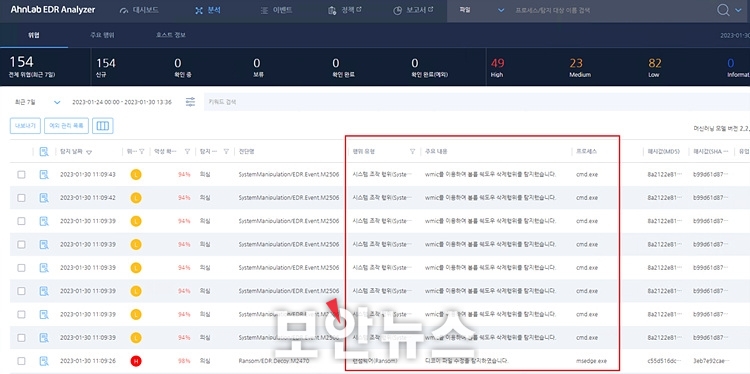Image resolution: width=750 pixels, height=374 pixels.
Task: Switch to the 호스트 정보 tab
Action: click(x=171, y=35)
